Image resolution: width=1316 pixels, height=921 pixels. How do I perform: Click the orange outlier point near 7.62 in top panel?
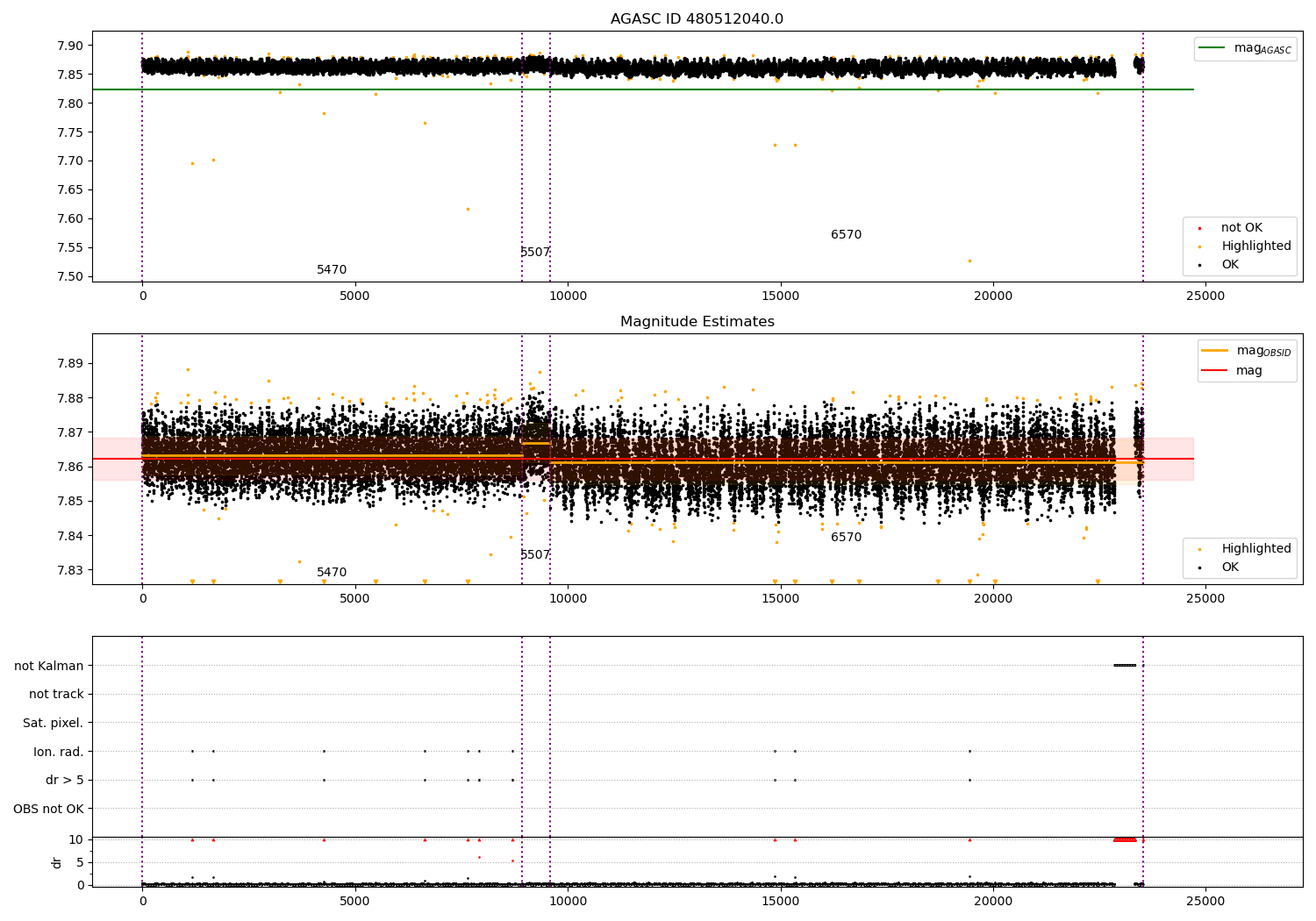pos(468,209)
